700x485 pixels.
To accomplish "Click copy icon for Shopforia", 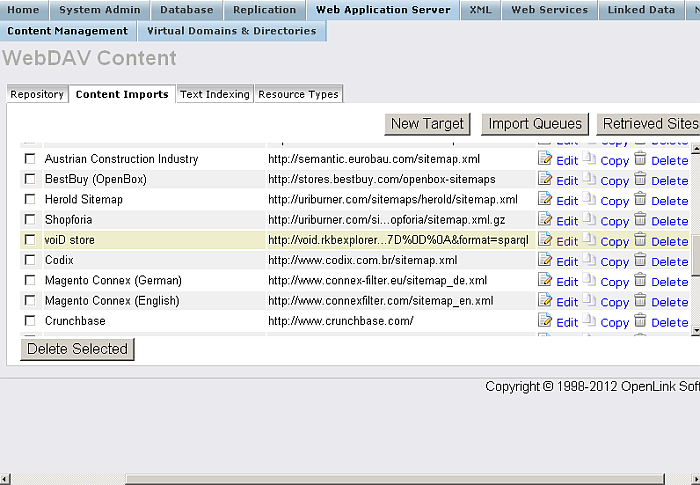I will point(589,219).
